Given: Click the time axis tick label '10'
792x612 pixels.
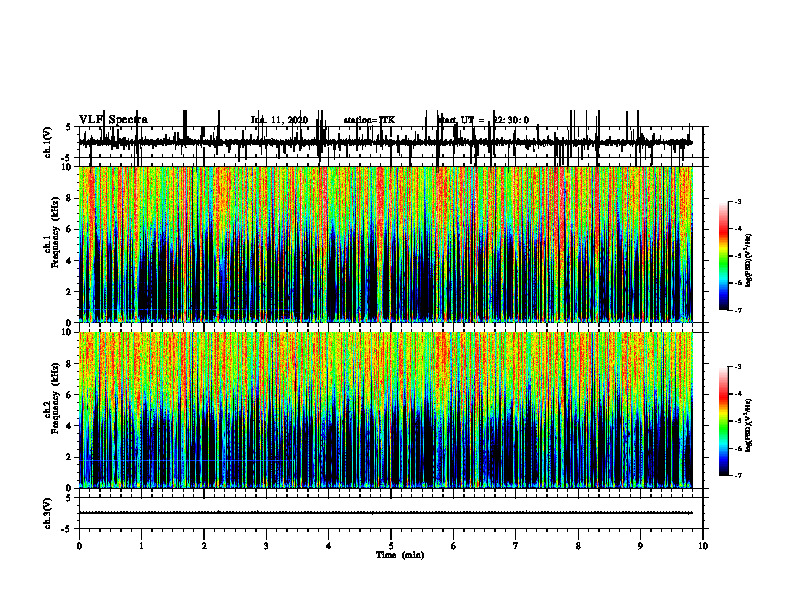Looking at the screenshot, I should [703, 546].
